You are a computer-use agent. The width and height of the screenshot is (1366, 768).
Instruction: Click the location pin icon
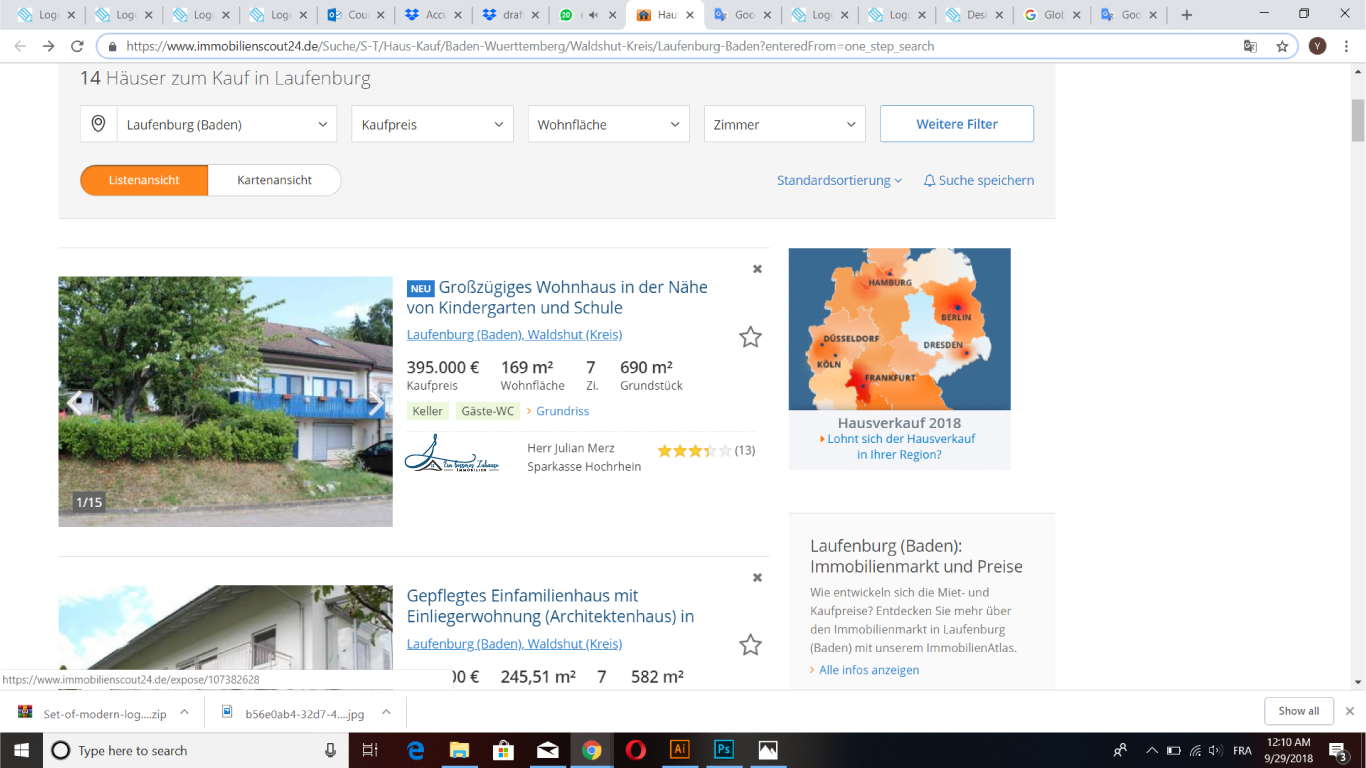pos(98,124)
